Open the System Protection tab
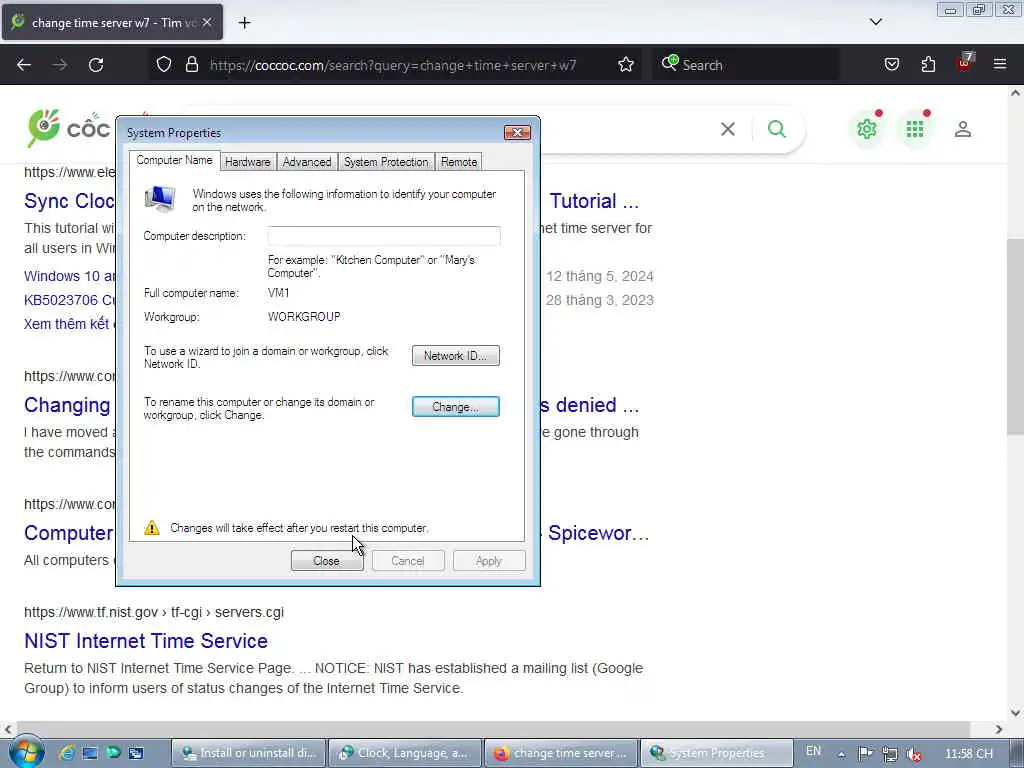The height and width of the screenshot is (768, 1024). click(x=386, y=162)
